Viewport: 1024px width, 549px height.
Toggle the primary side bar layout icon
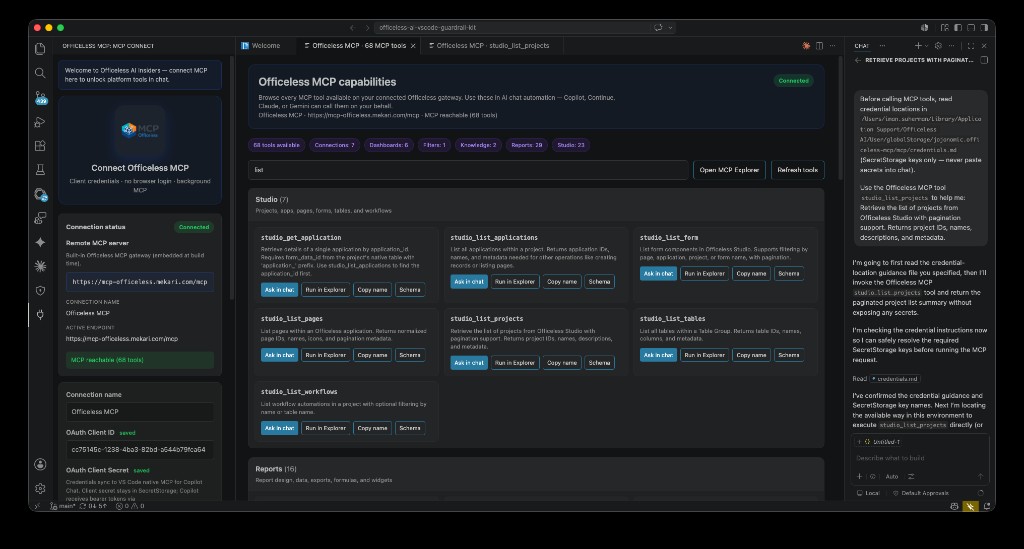(958, 27)
